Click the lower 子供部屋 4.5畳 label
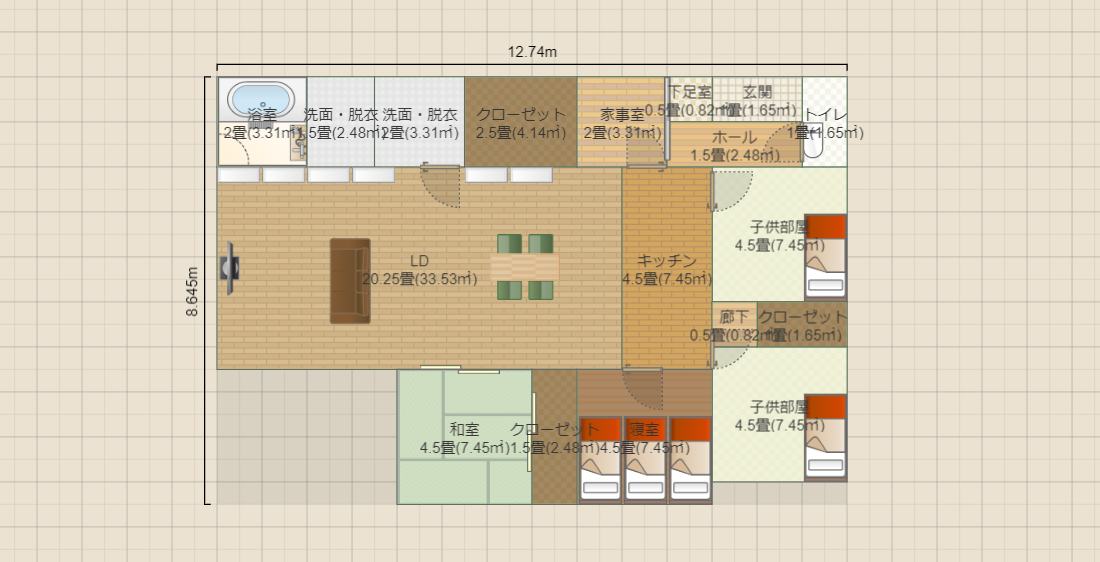 point(779,416)
